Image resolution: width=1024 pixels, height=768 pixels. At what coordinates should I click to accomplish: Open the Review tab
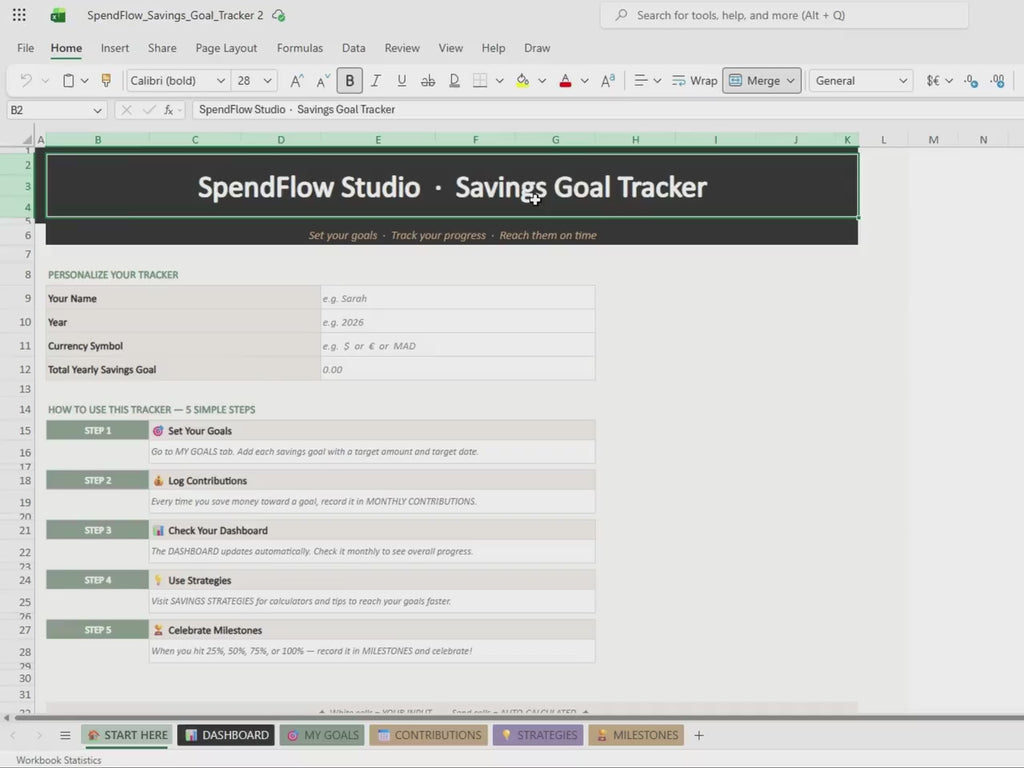[402, 48]
